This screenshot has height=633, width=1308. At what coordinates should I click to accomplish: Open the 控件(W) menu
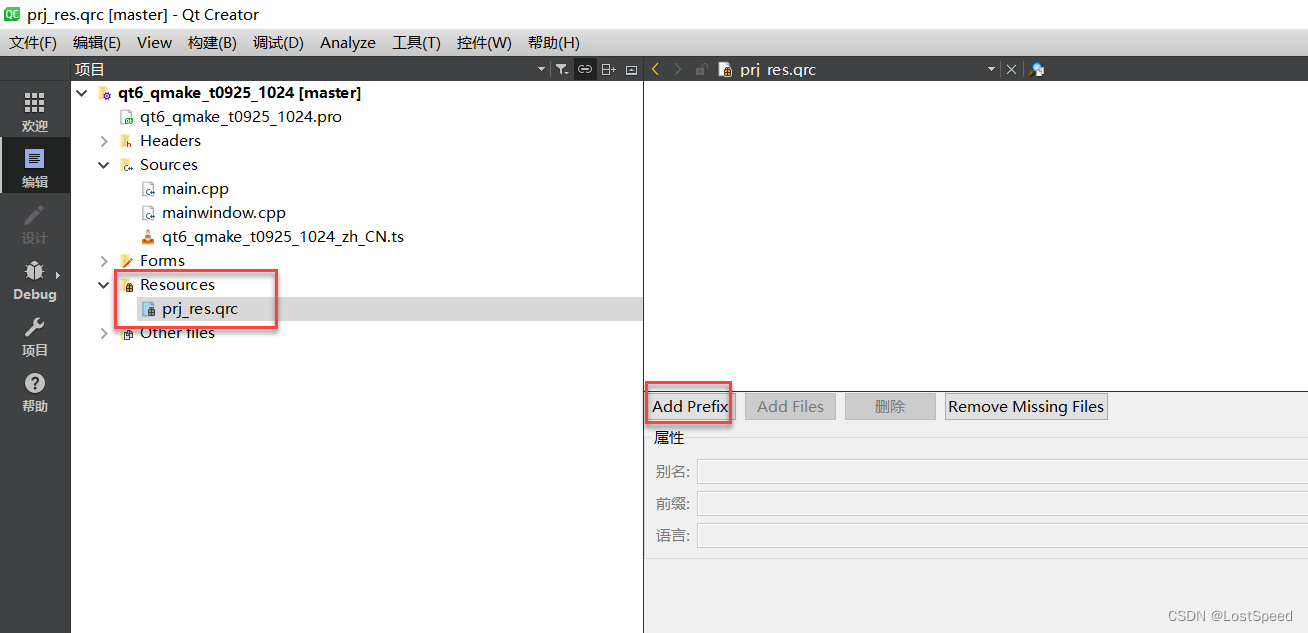(484, 42)
